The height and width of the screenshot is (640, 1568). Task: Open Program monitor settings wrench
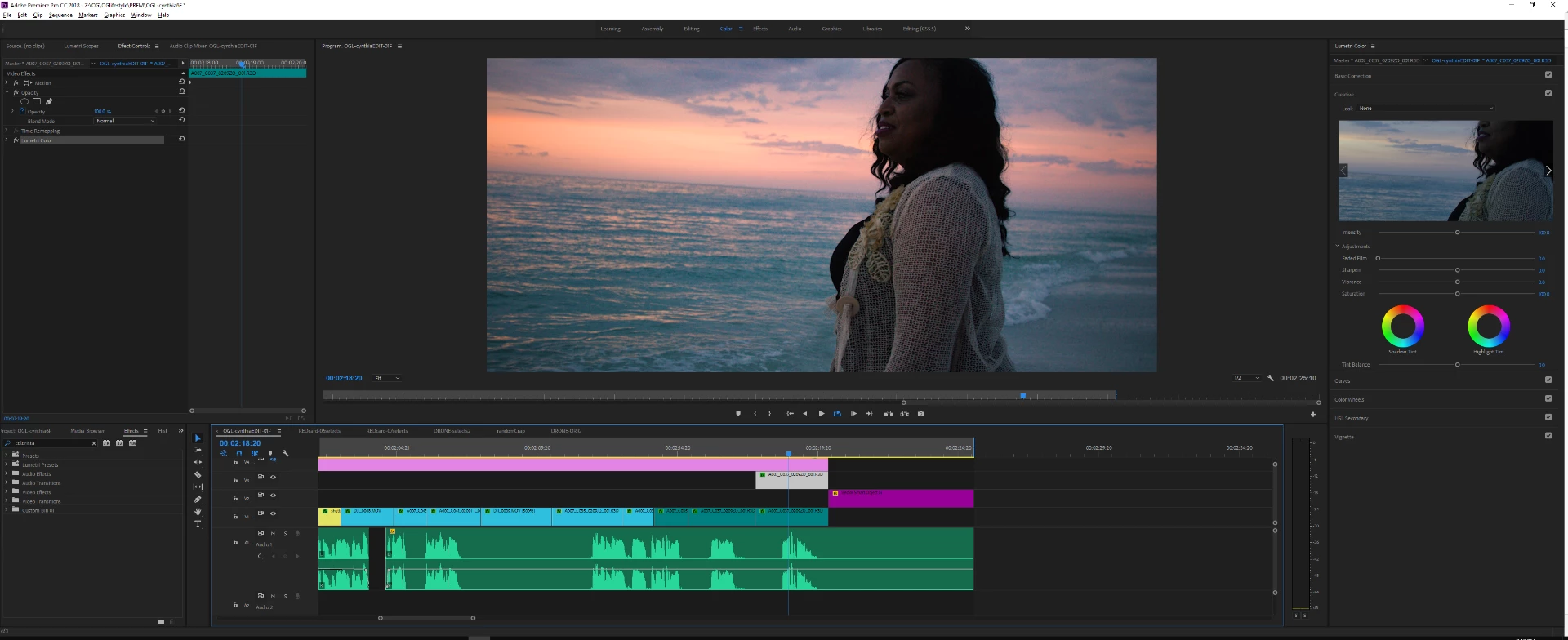1271,378
